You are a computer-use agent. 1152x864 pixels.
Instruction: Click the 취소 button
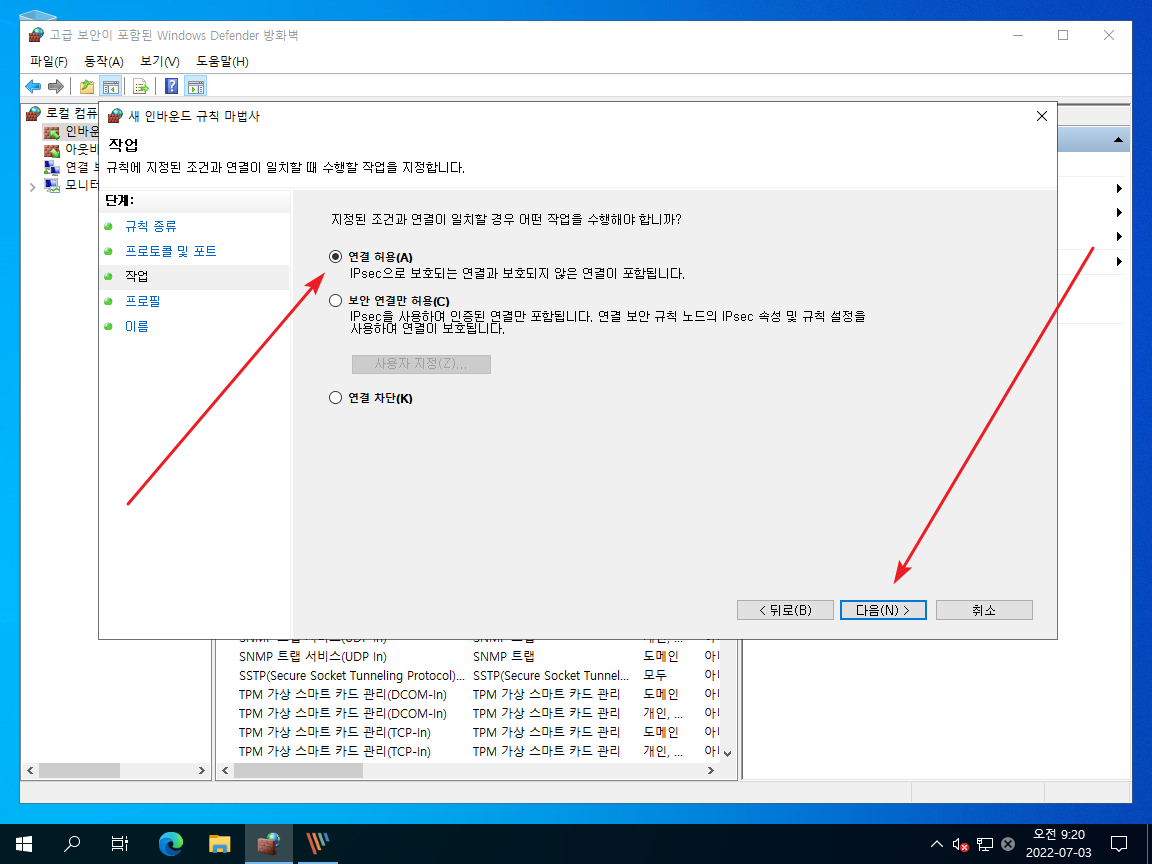(x=984, y=610)
